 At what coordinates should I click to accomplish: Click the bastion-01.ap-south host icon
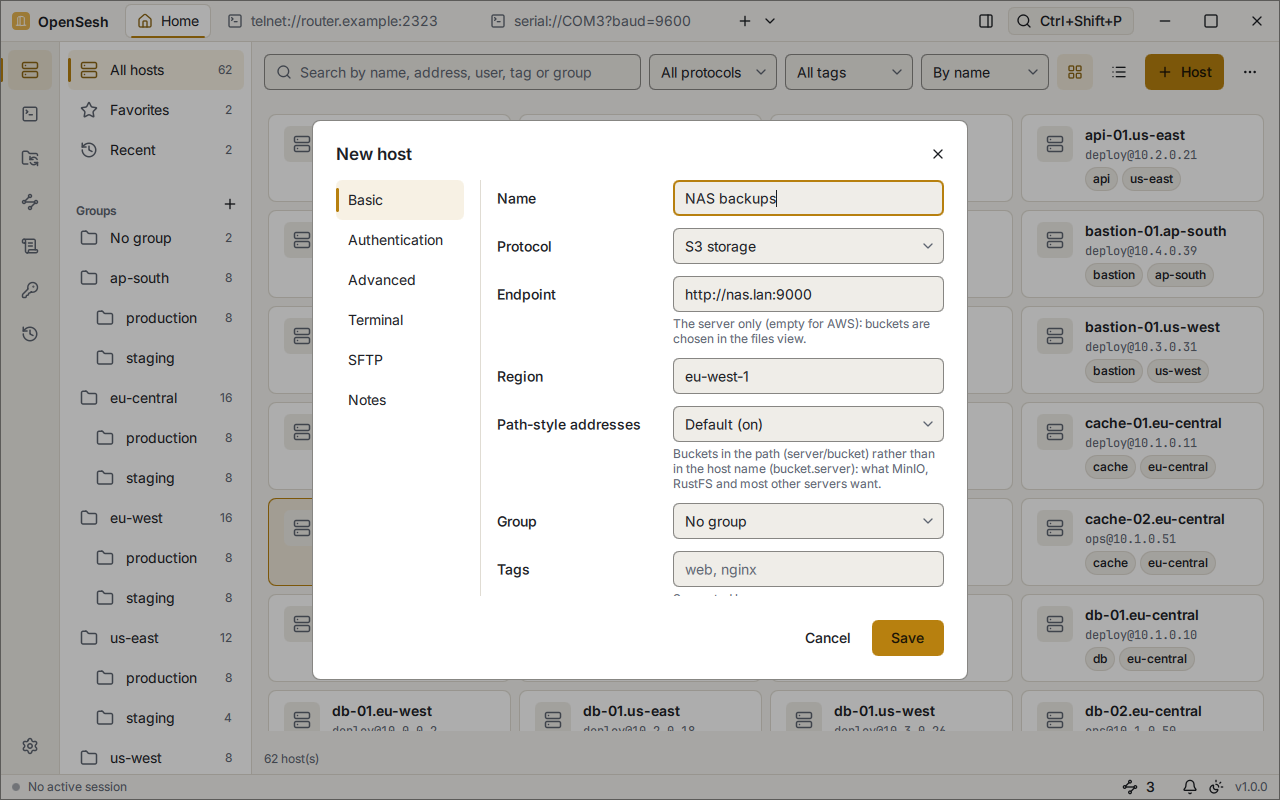(1054, 241)
